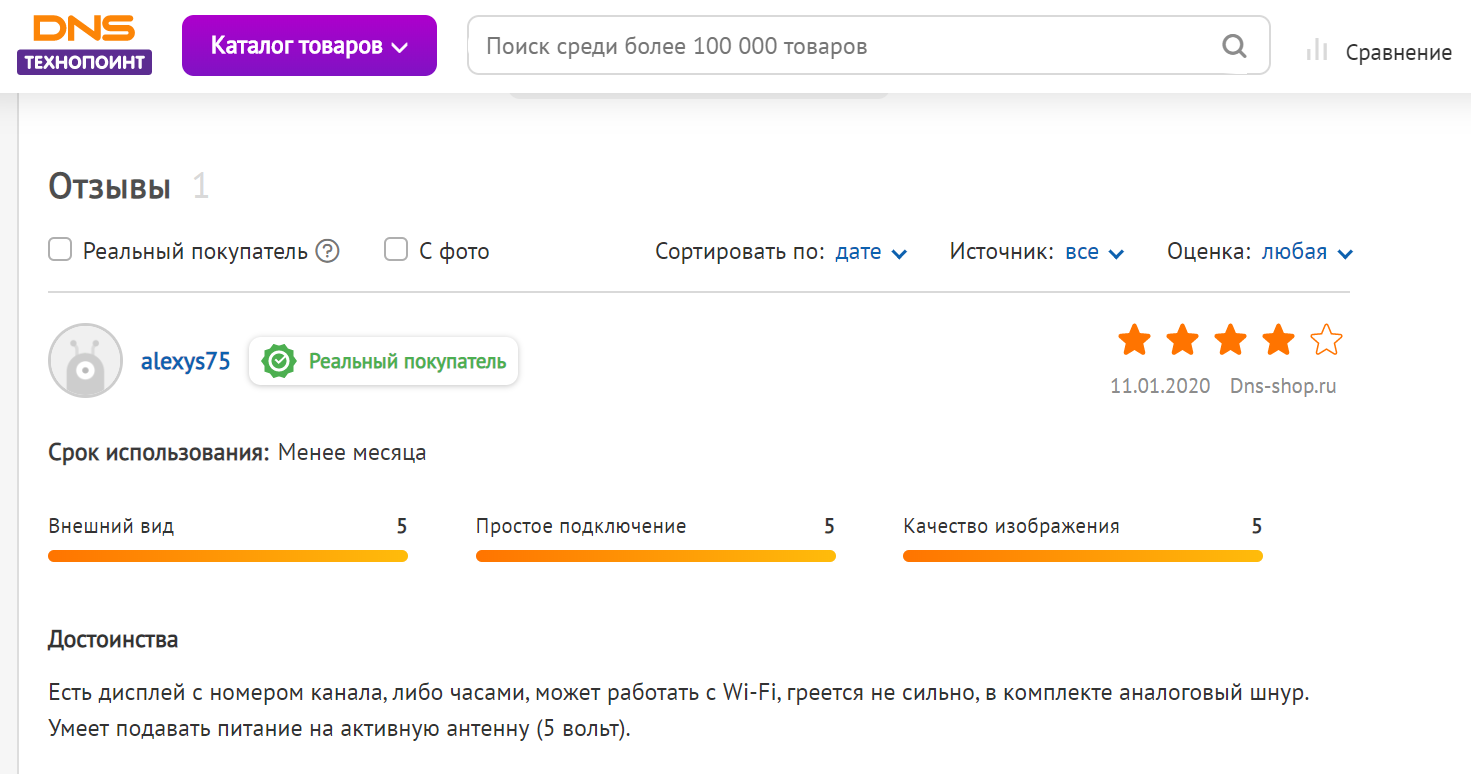Screen dimensions: 1471x774
Task: Click the Качество изображения label text
Action: [x=1011, y=526]
